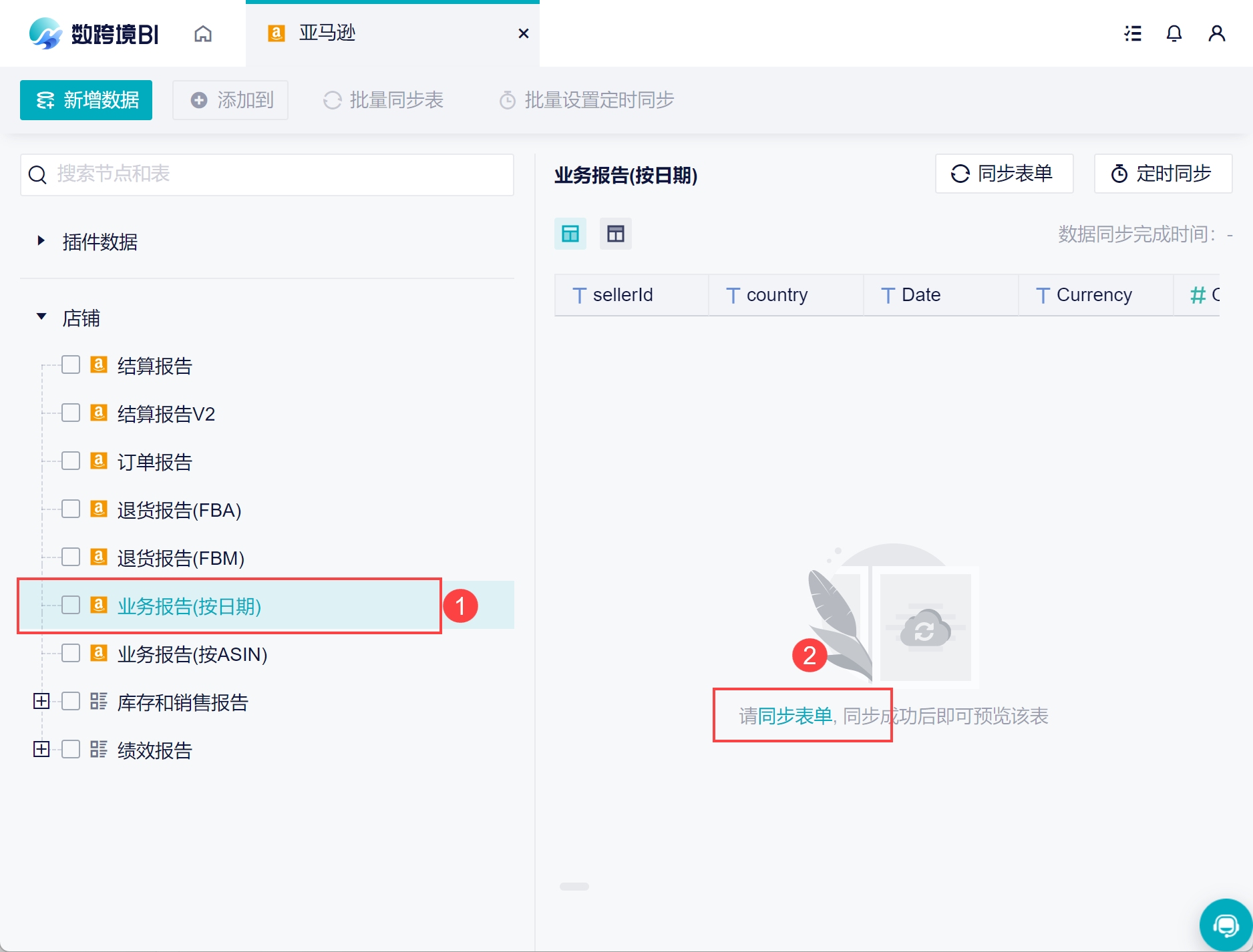Click 批量设置定时同步 in the toolbar
The image size is (1253, 952).
pyautogui.click(x=587, y=100)
